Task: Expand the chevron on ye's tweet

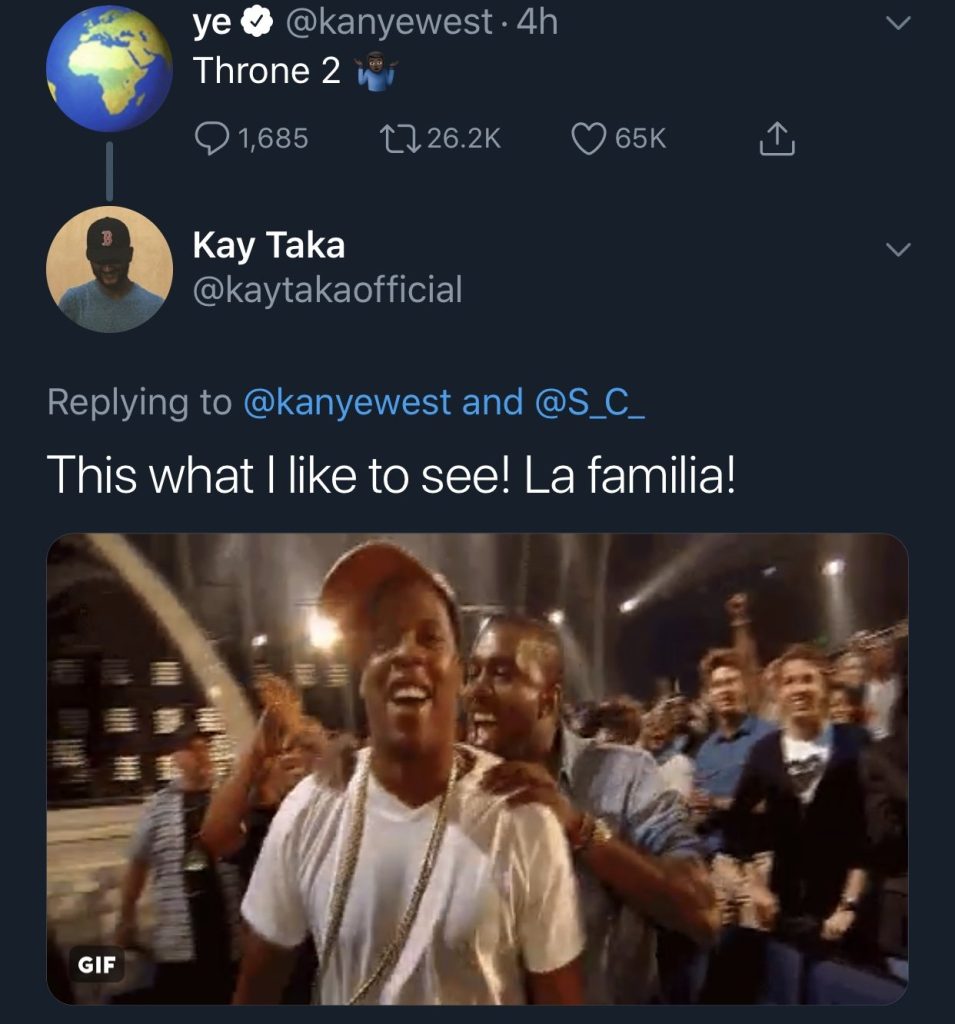Action: pos(898,23)
